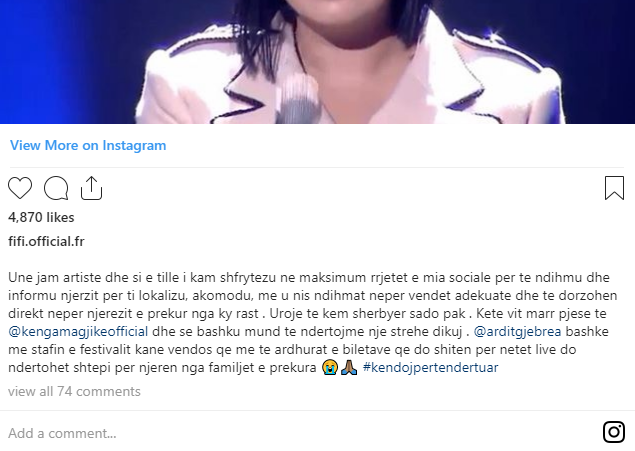Open the fifi.official.fr profile
The width and height of the screenshot is (635, 451).
46,241
